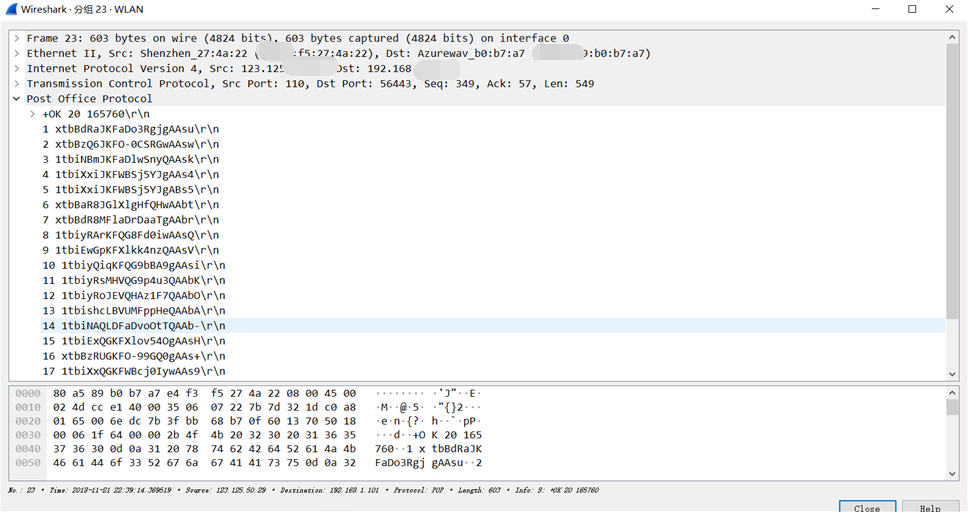Select line 11 1tbiyRsMHVQG9p4u3QAAbK
The image size is (968, 512).
(x=133, y=280)
